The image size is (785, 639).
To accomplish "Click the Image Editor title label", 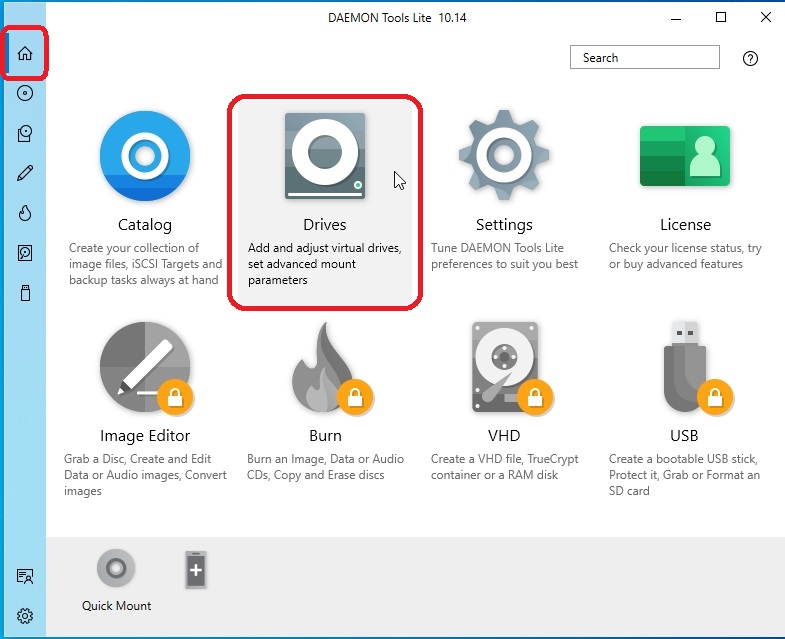I will coord(145,436).
